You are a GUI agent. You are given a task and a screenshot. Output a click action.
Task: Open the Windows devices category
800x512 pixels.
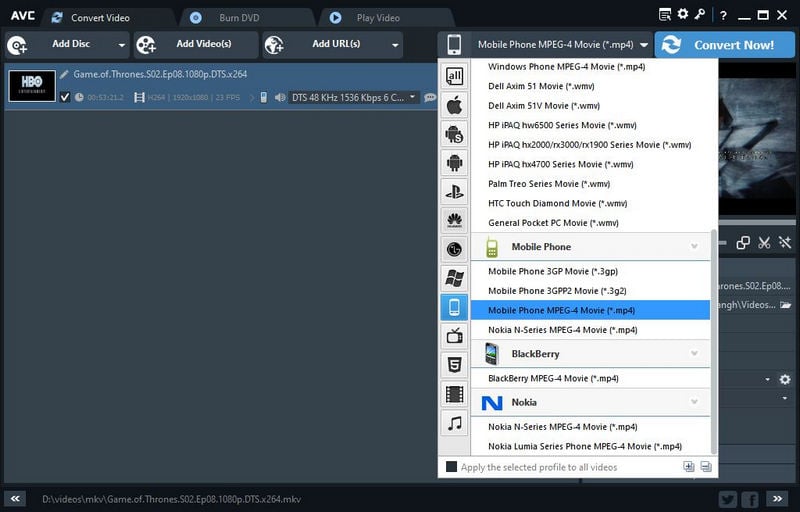(x=454, y=278)
